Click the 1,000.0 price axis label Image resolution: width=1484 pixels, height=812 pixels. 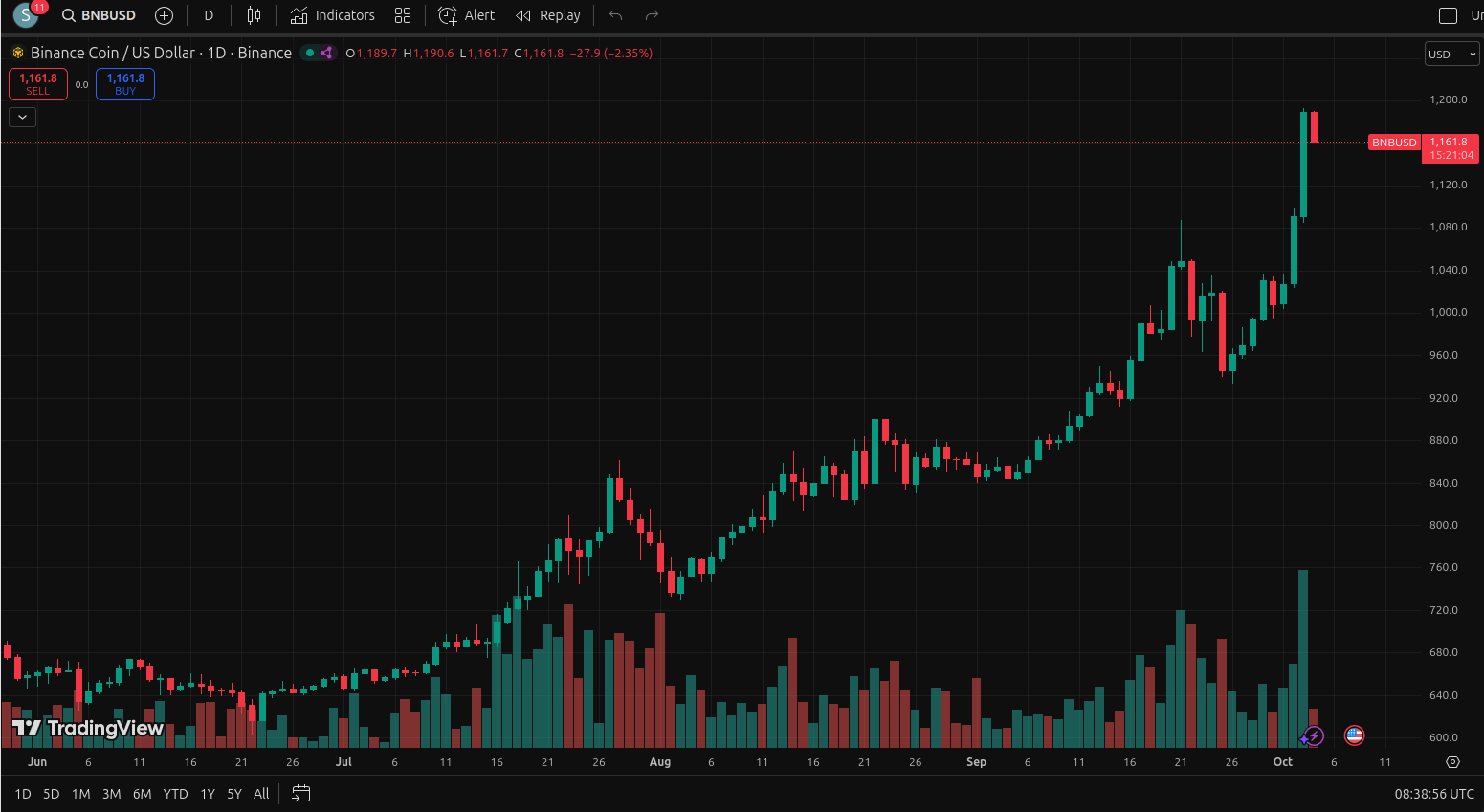(x=1449, y=312)
